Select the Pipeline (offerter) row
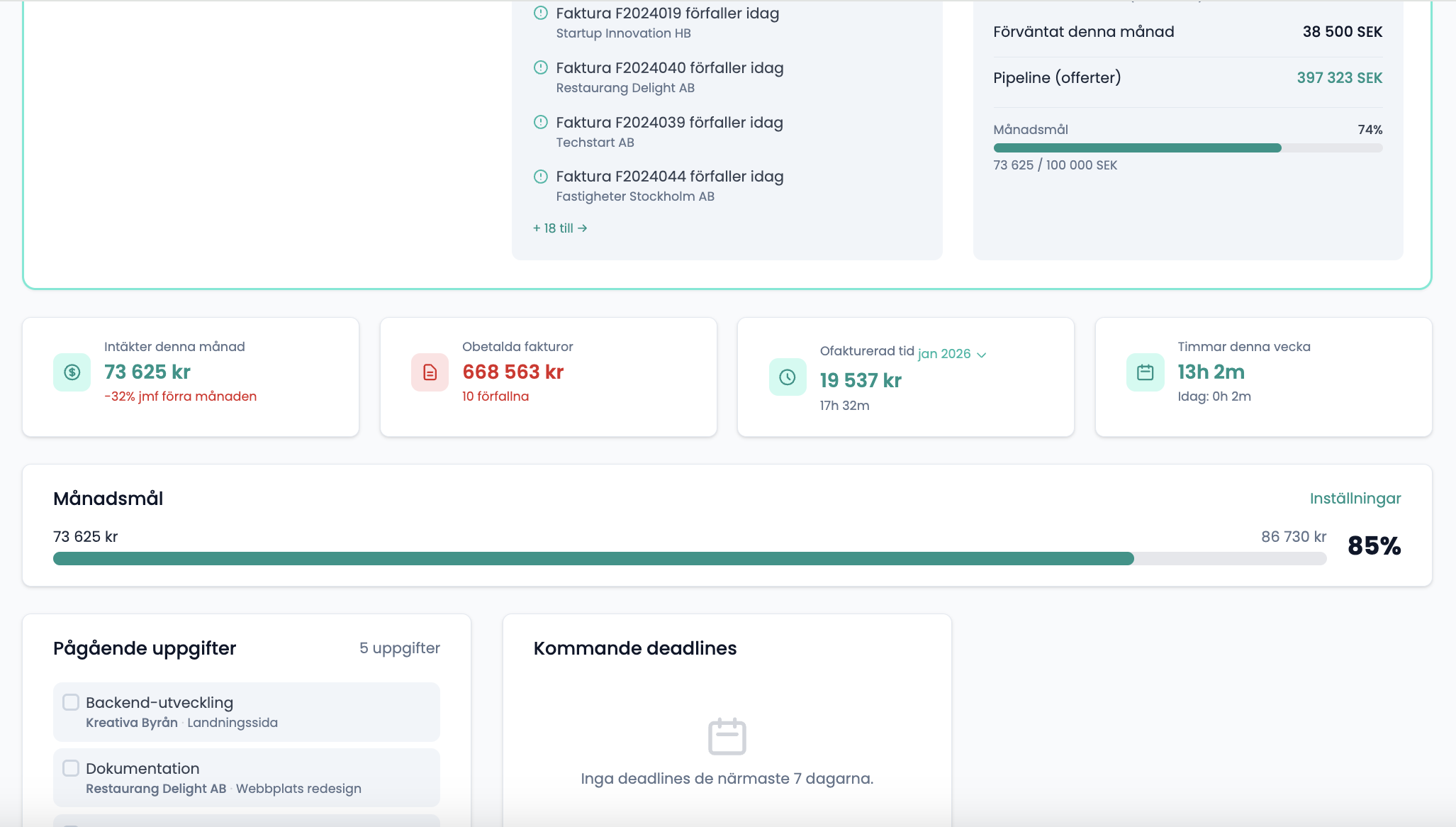 [x=1187, y=78]
